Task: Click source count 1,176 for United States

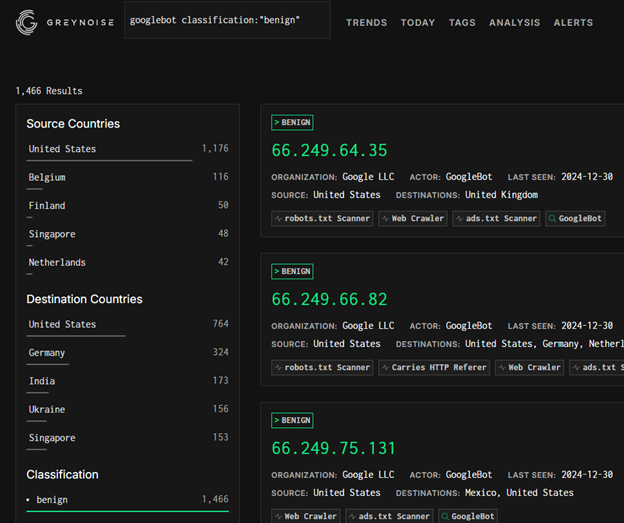Action: click(x=215, y=149)
